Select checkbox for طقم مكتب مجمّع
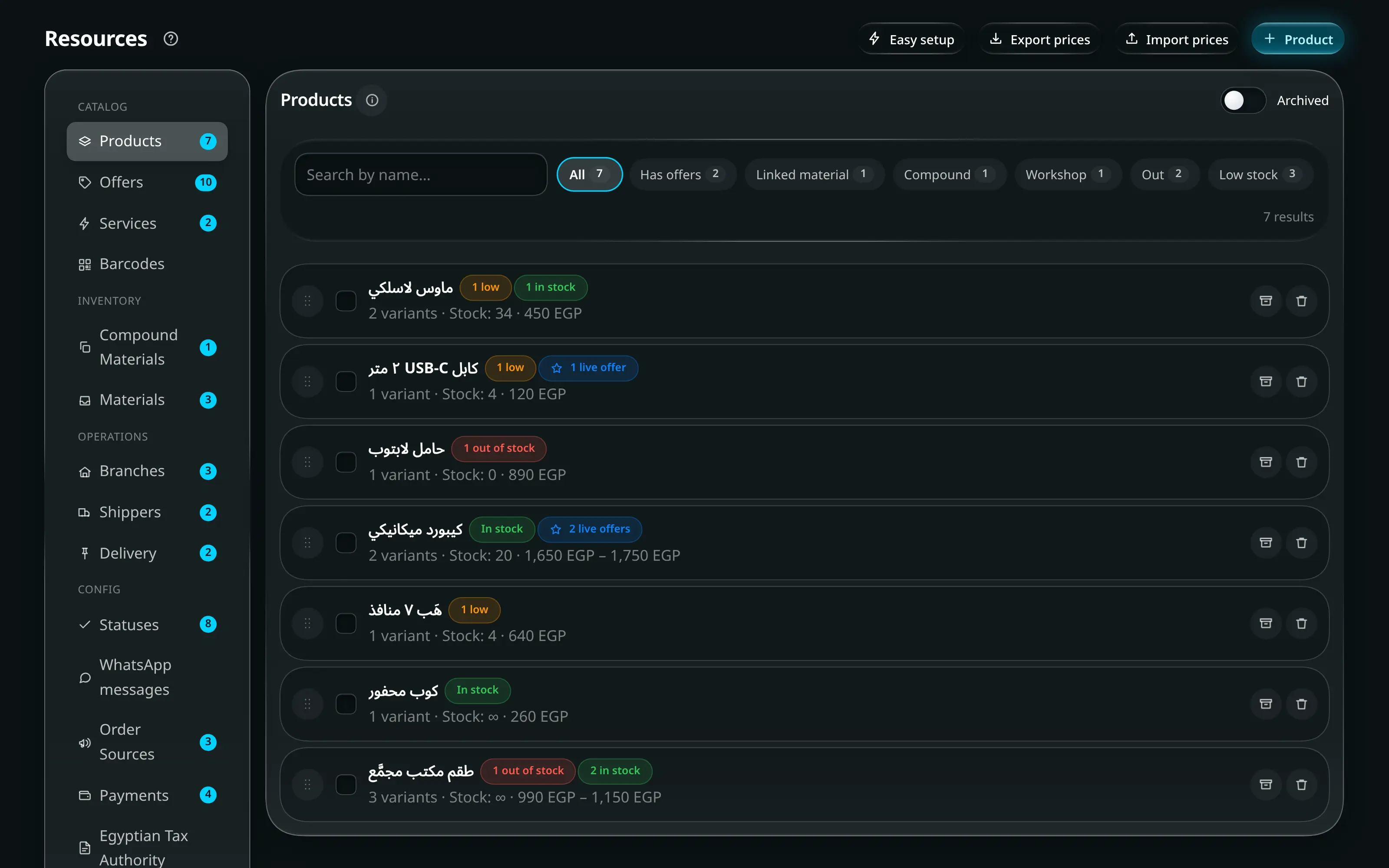 [346, 785]
